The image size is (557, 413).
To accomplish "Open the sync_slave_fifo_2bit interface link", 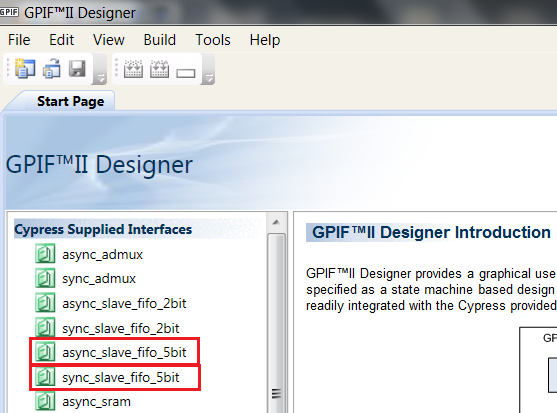I will 120,328.
